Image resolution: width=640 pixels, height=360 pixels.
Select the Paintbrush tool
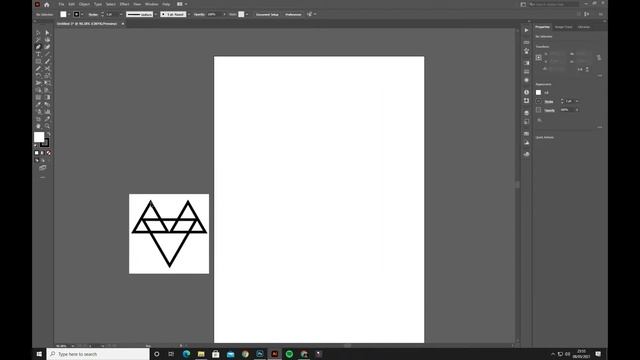pyautogui.click(x=47, y=61)
